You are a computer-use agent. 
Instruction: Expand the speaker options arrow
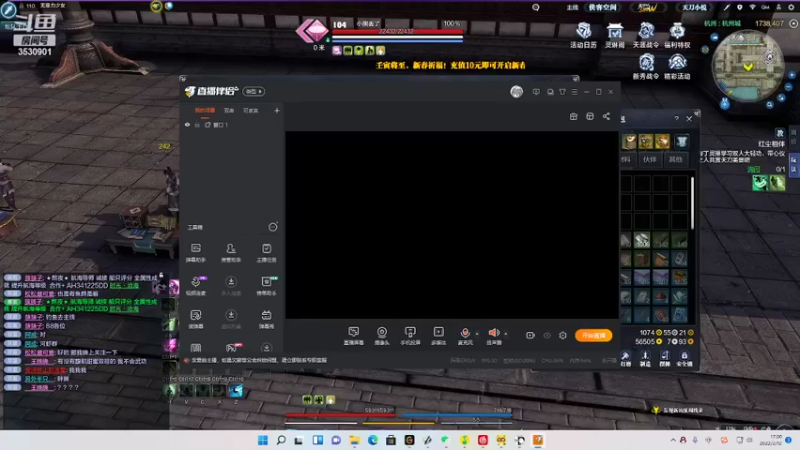[x=506, y=334]
